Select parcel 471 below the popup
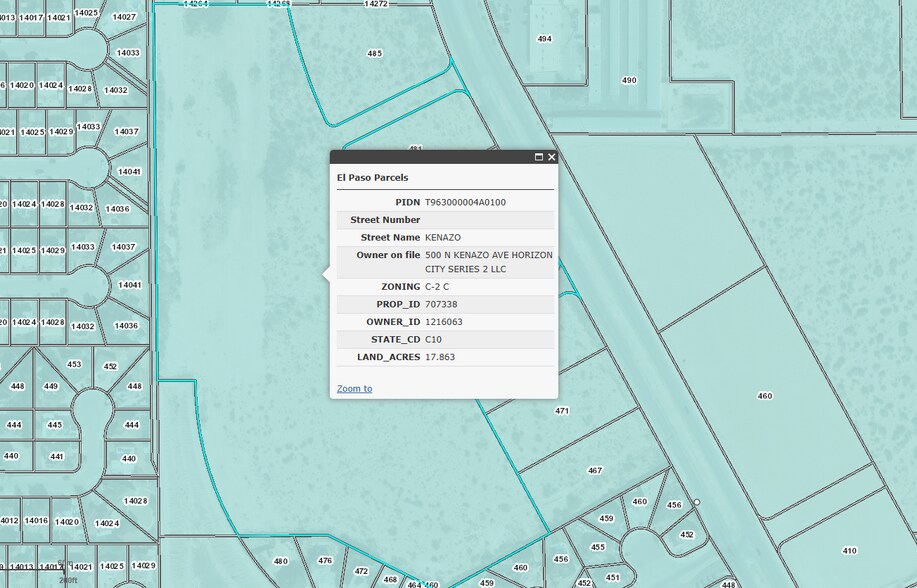The image size is (917, 588). [560, 410]
